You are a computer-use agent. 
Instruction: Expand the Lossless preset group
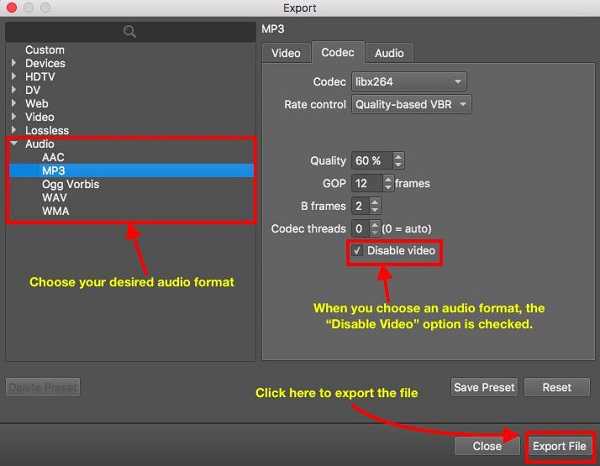14,130
